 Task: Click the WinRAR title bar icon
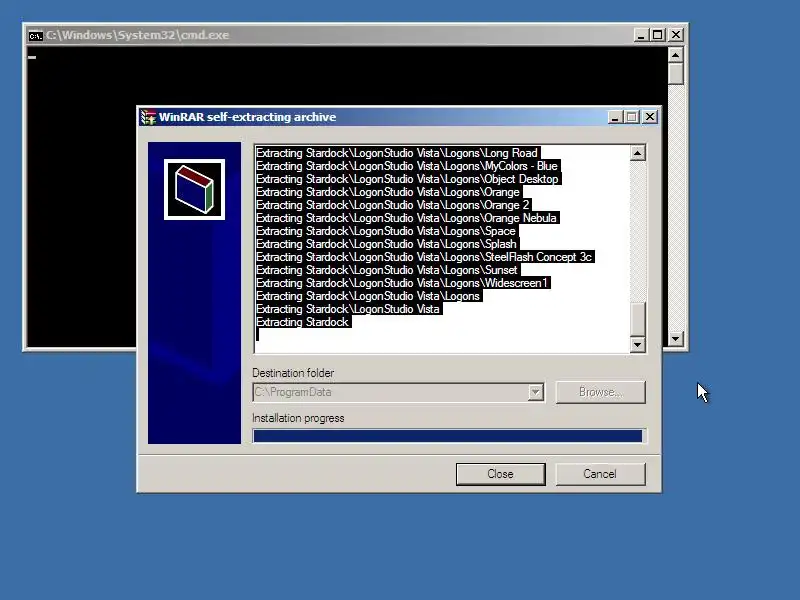pos(148,117)
